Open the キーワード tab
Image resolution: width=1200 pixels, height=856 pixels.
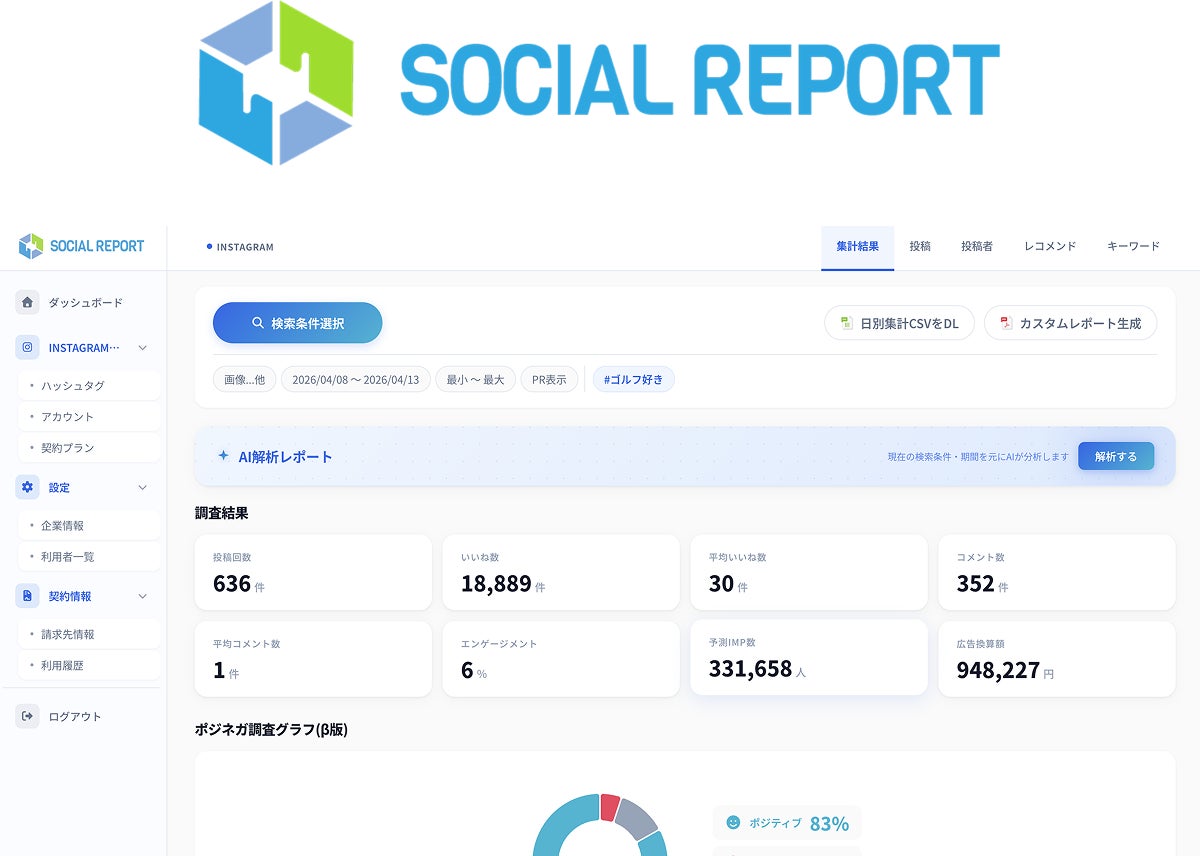coord(1133,246)
